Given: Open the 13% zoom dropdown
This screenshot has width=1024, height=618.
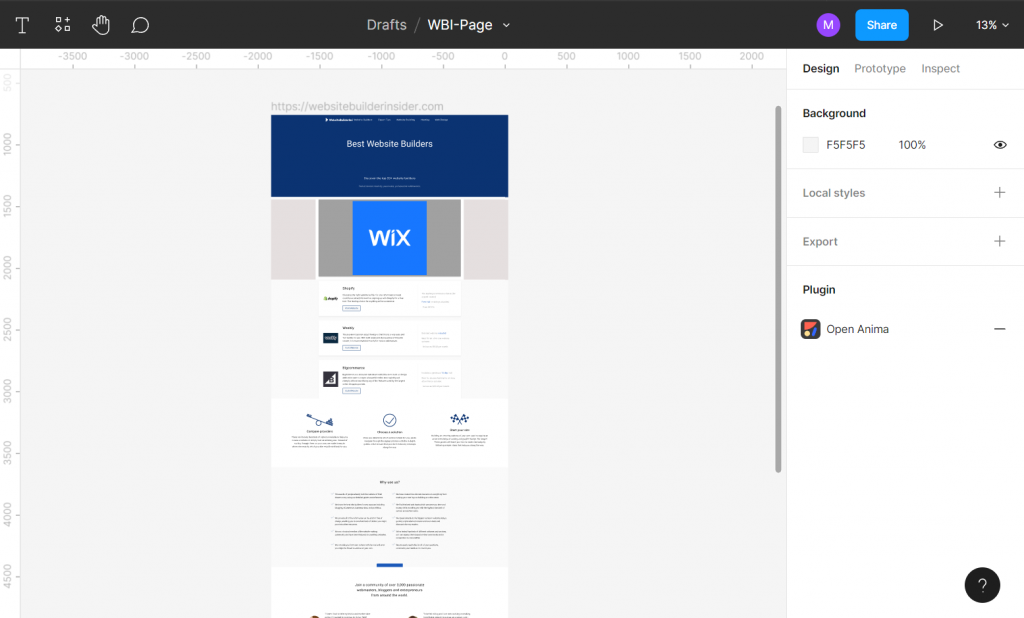Looking at the screenshot, I should [x=991, y=24].
